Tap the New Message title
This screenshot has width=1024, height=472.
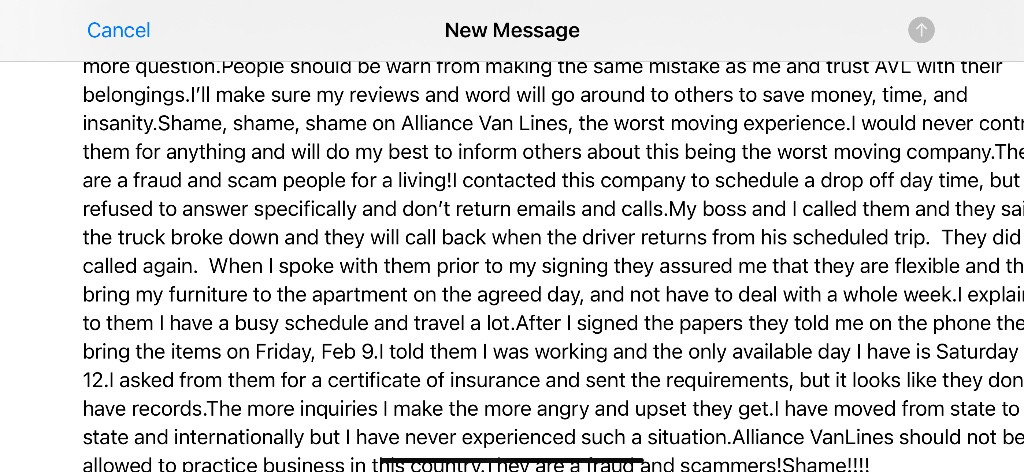tap(512, 30)
